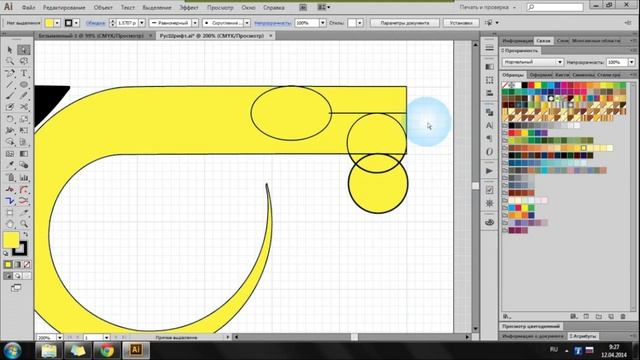
Task: Click the Установки button
Action: [x=461, y=23]
